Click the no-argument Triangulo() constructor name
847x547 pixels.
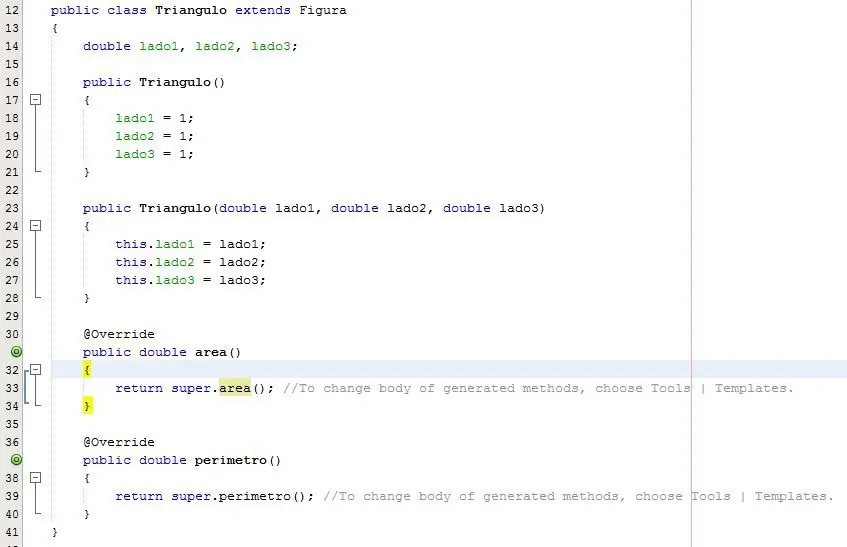[x=175, y=83]
